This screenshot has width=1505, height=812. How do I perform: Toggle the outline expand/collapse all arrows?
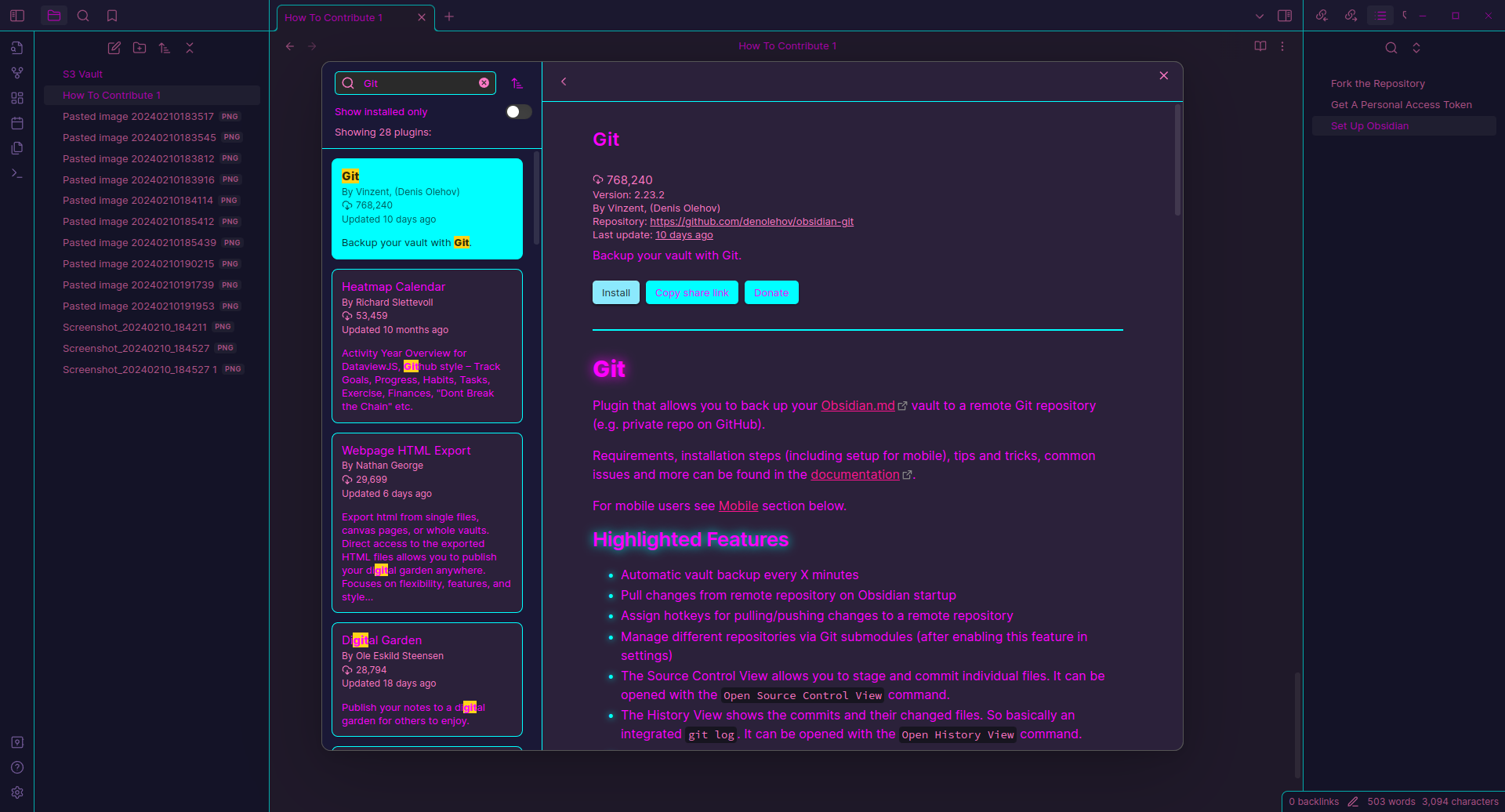click(x=1416, y=48)
